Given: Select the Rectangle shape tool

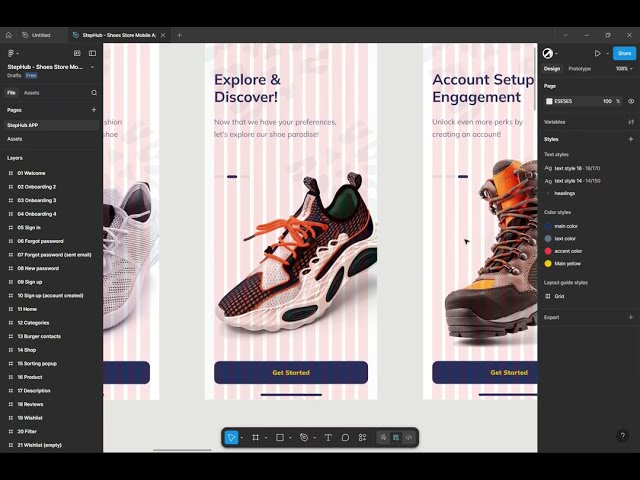Looking at the screenshot, I should click(280, 438).
